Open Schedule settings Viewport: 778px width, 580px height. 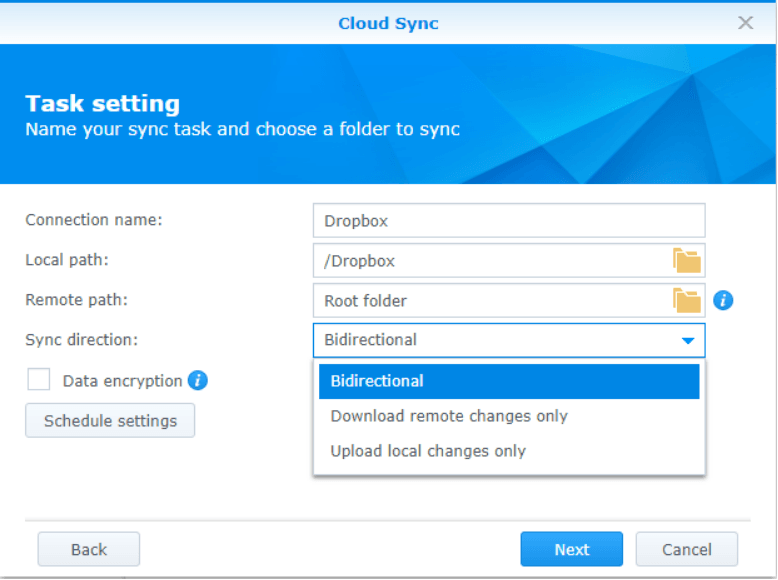coord(110,421)
